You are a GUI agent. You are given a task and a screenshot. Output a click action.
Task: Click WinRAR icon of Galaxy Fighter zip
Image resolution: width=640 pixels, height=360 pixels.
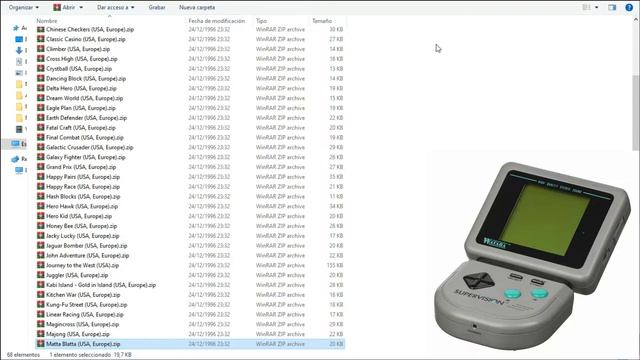(40, 157)
